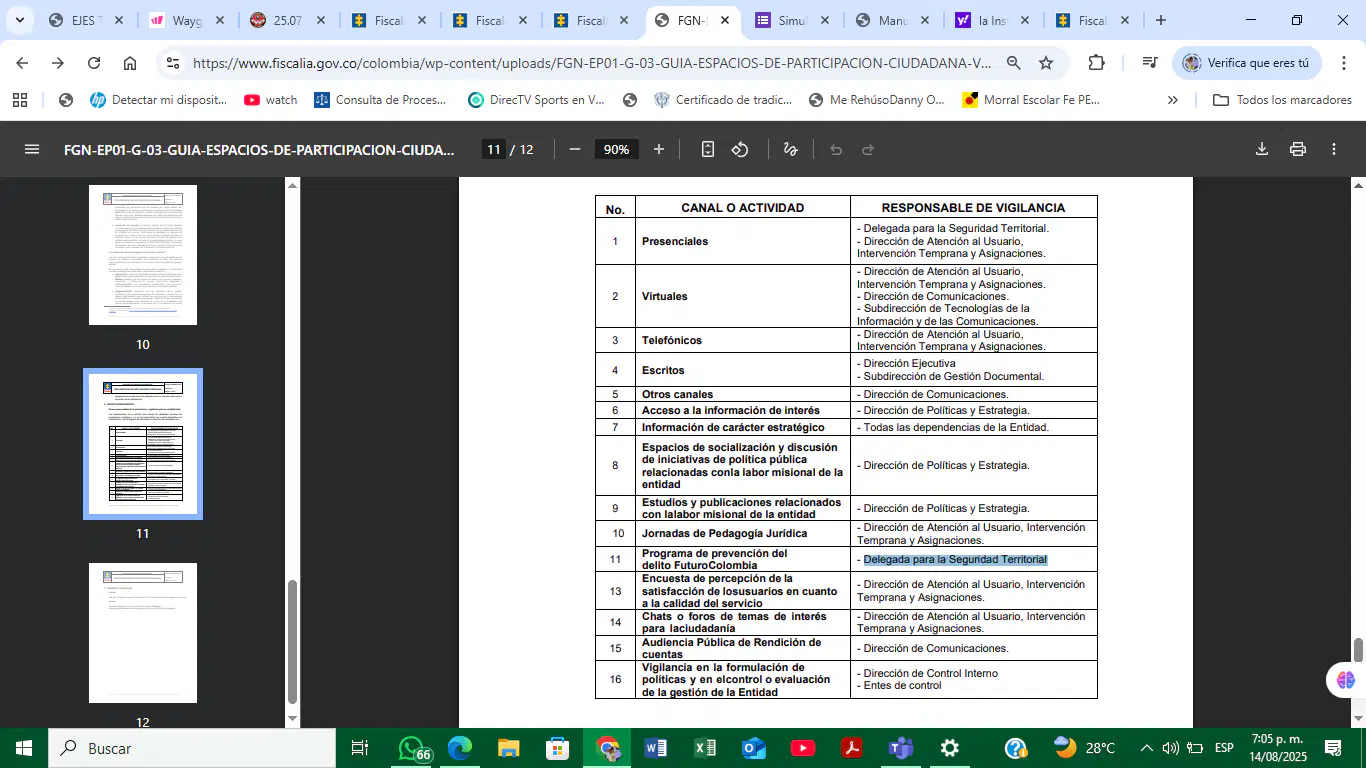The image size is (1366, 768).
Task: Click the page number field showing 11
Action: [493, 149]
